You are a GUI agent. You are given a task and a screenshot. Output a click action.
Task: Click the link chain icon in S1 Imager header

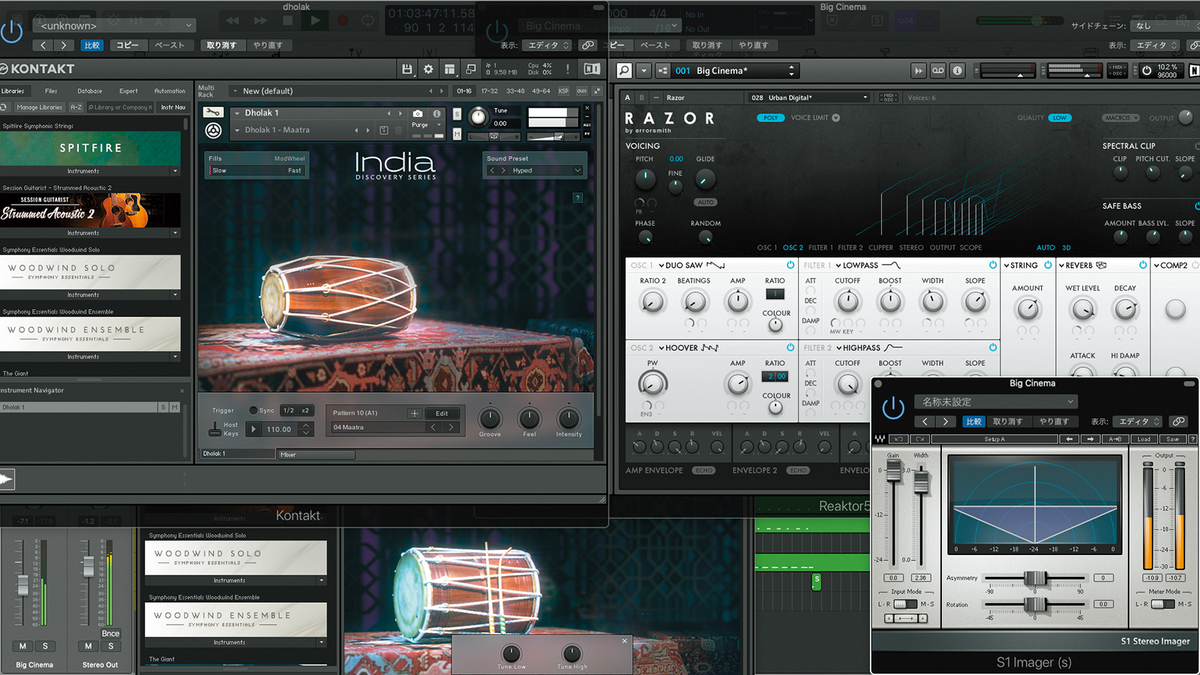point(1180,422)
